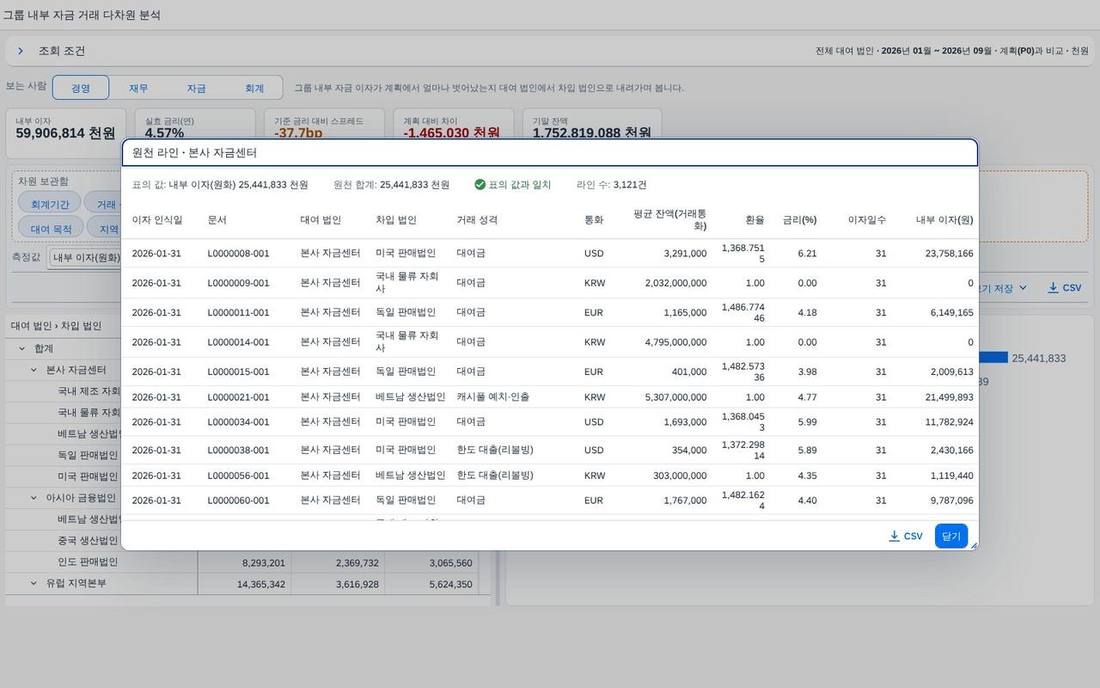Switch to the 자금 viewer tab

[x=196, y=88]
